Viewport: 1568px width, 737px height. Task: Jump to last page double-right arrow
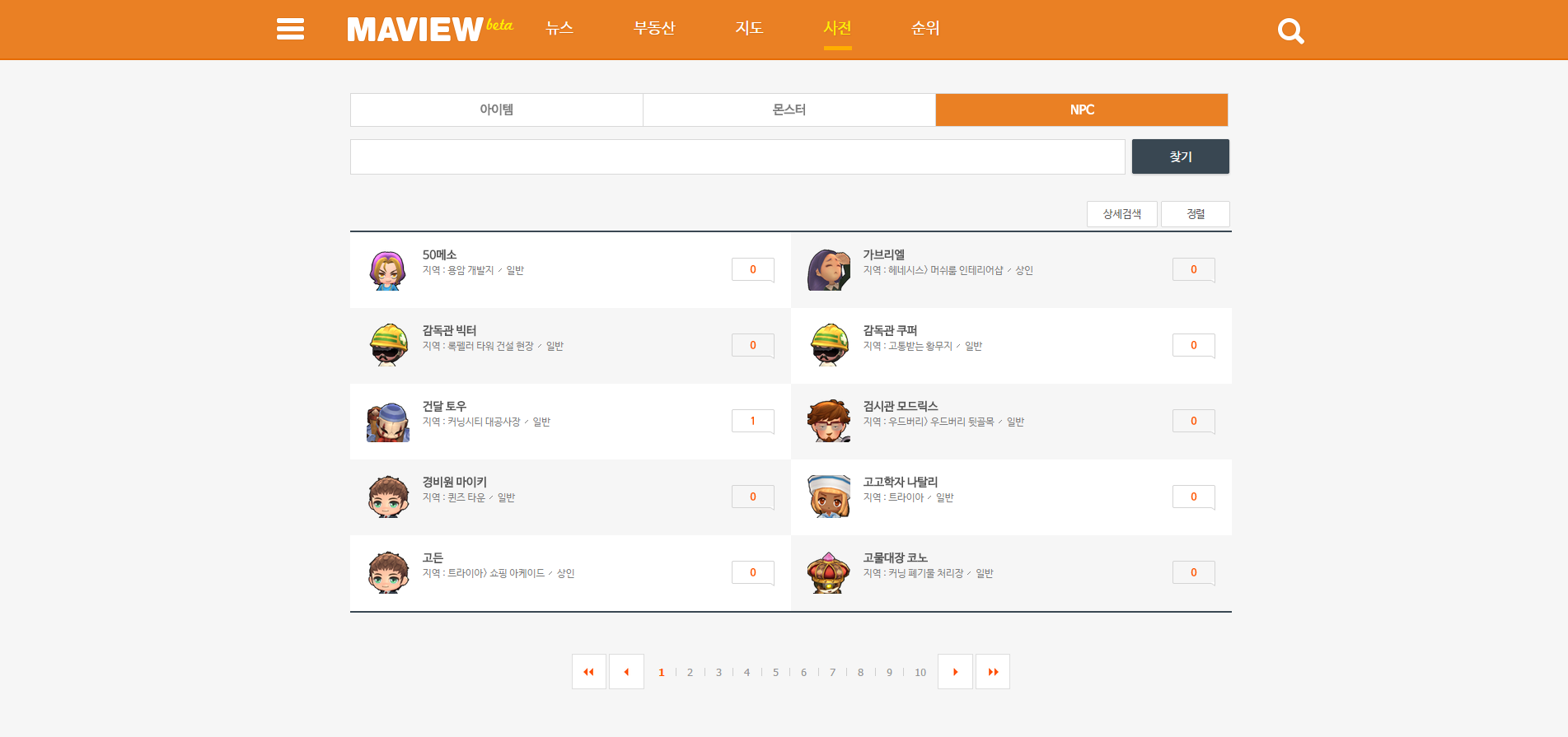pyautogui.click(x=993, y=672)
